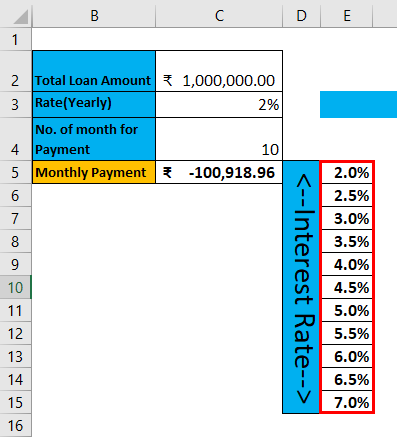Viewport: 397px width, 437px height.
Task: Click the 3.0% interest rate cell
Action: 347,218
